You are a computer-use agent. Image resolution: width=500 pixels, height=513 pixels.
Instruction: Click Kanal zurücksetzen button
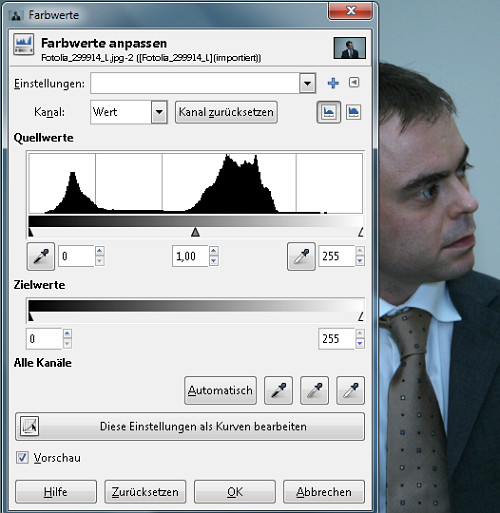(226, 112)
